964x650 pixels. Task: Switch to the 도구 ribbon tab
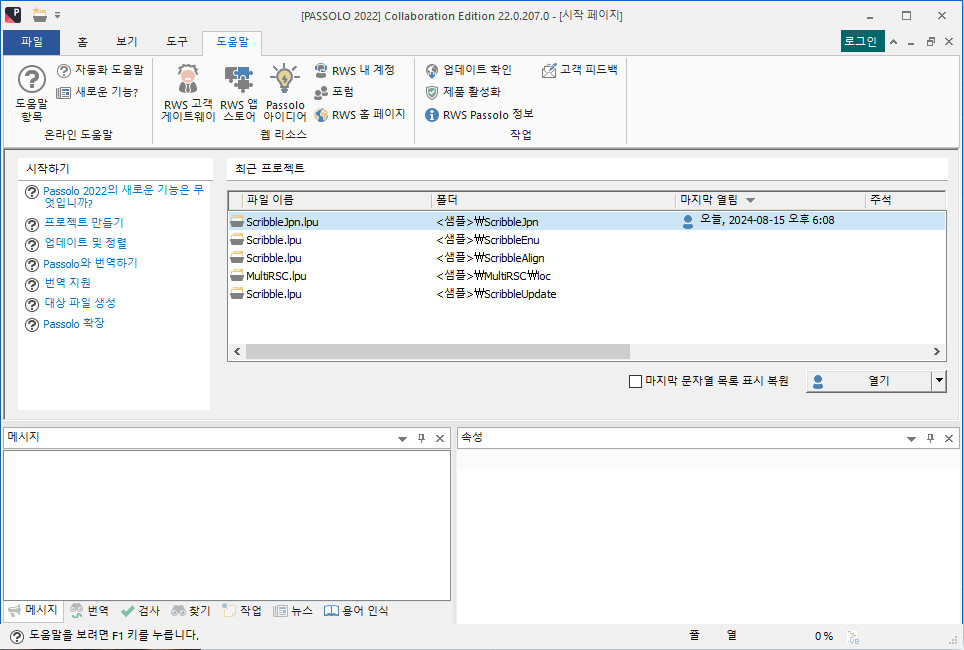176,42
